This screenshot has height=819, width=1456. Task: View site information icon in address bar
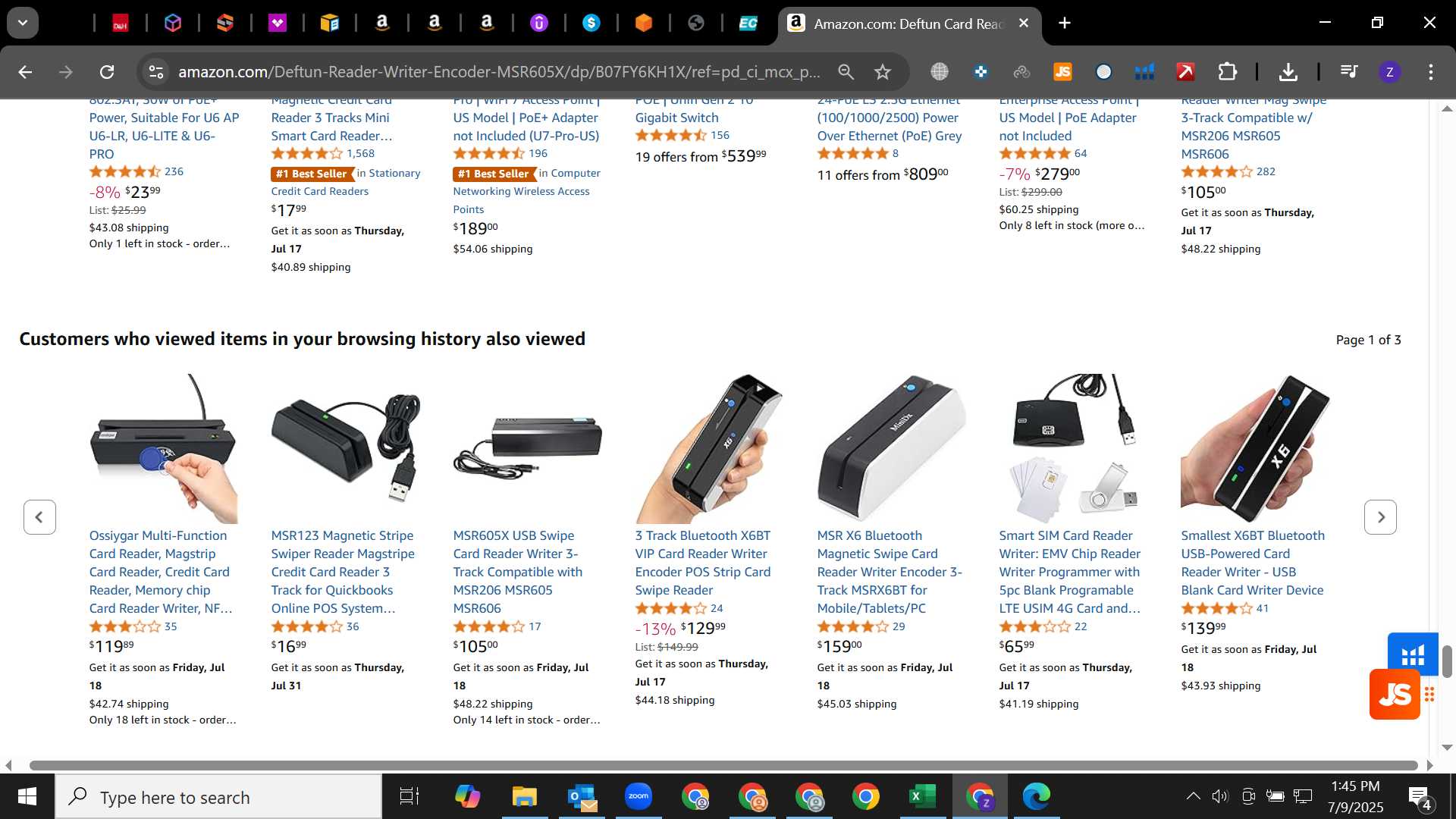(155, 72)
